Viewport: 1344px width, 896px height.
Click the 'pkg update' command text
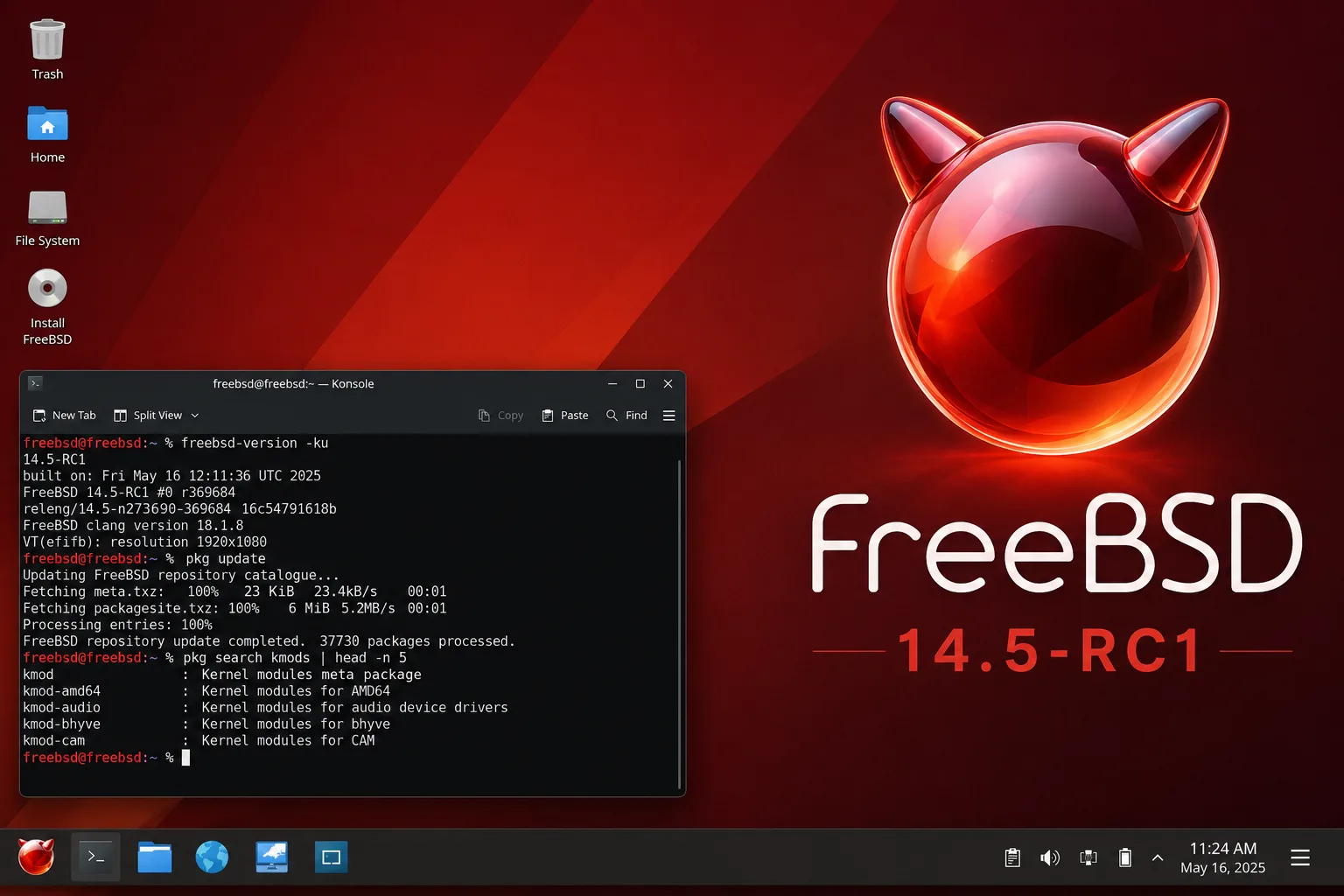(x=226, y=559)
